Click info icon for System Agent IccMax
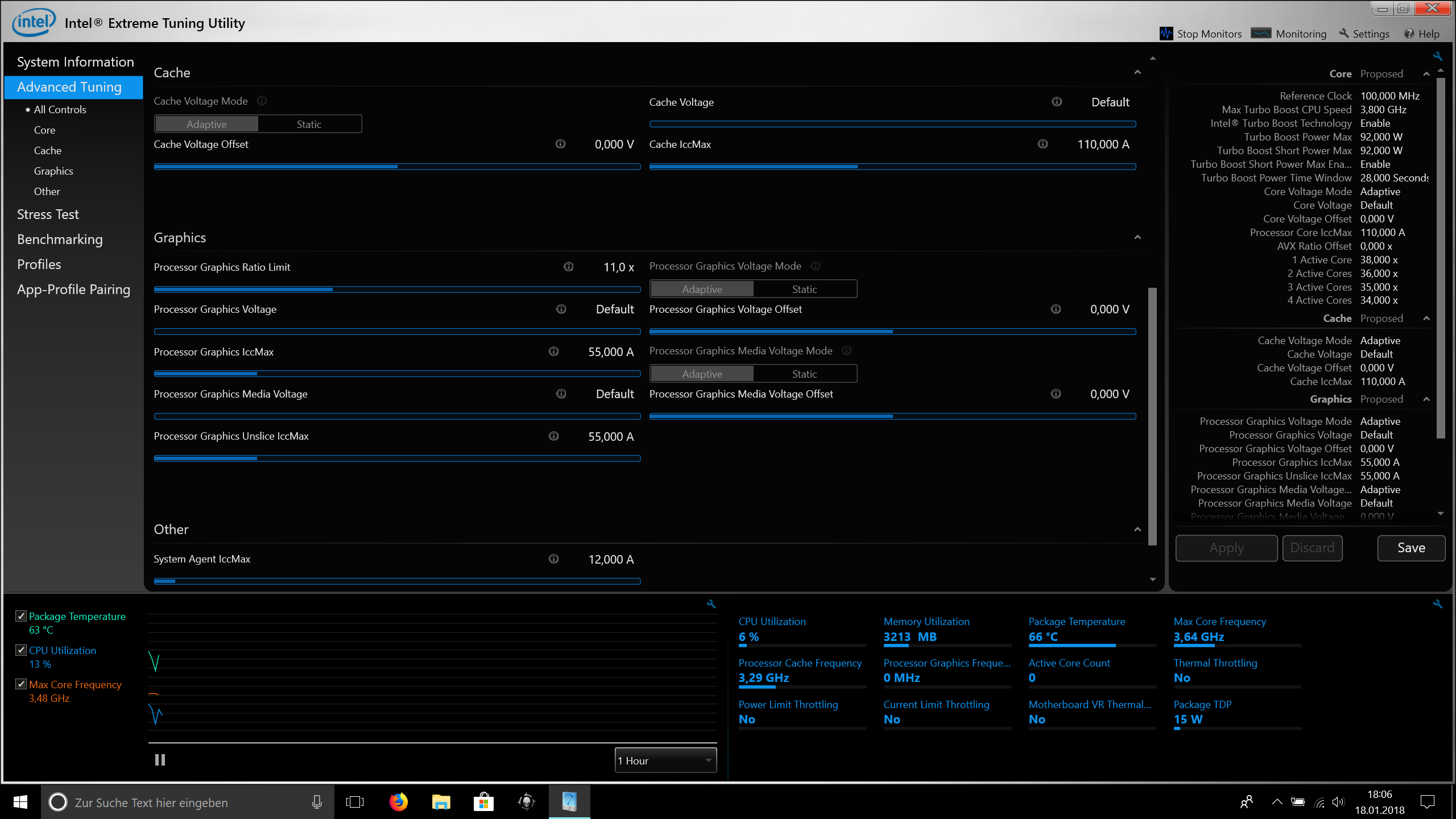 pyautogui.click(x=553, y=559)
